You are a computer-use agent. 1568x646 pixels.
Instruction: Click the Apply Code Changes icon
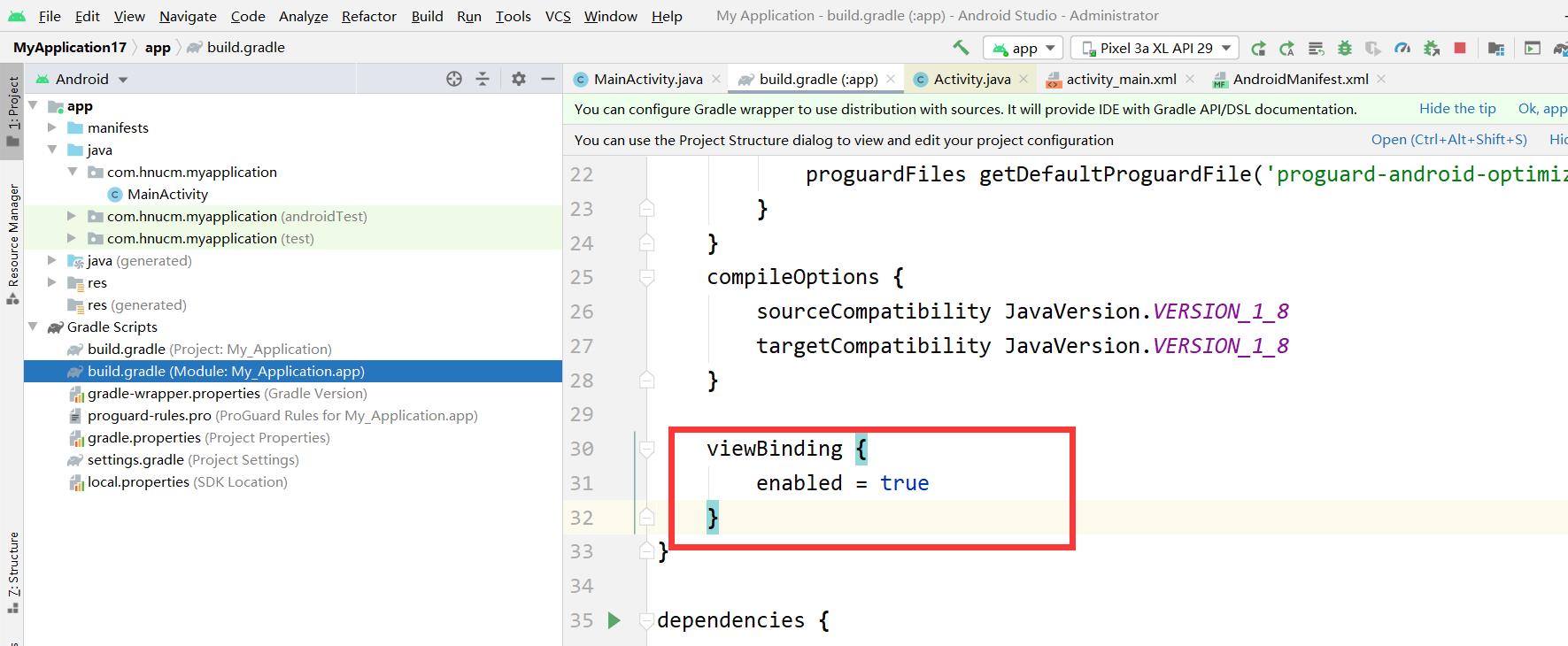(1287, 48)
